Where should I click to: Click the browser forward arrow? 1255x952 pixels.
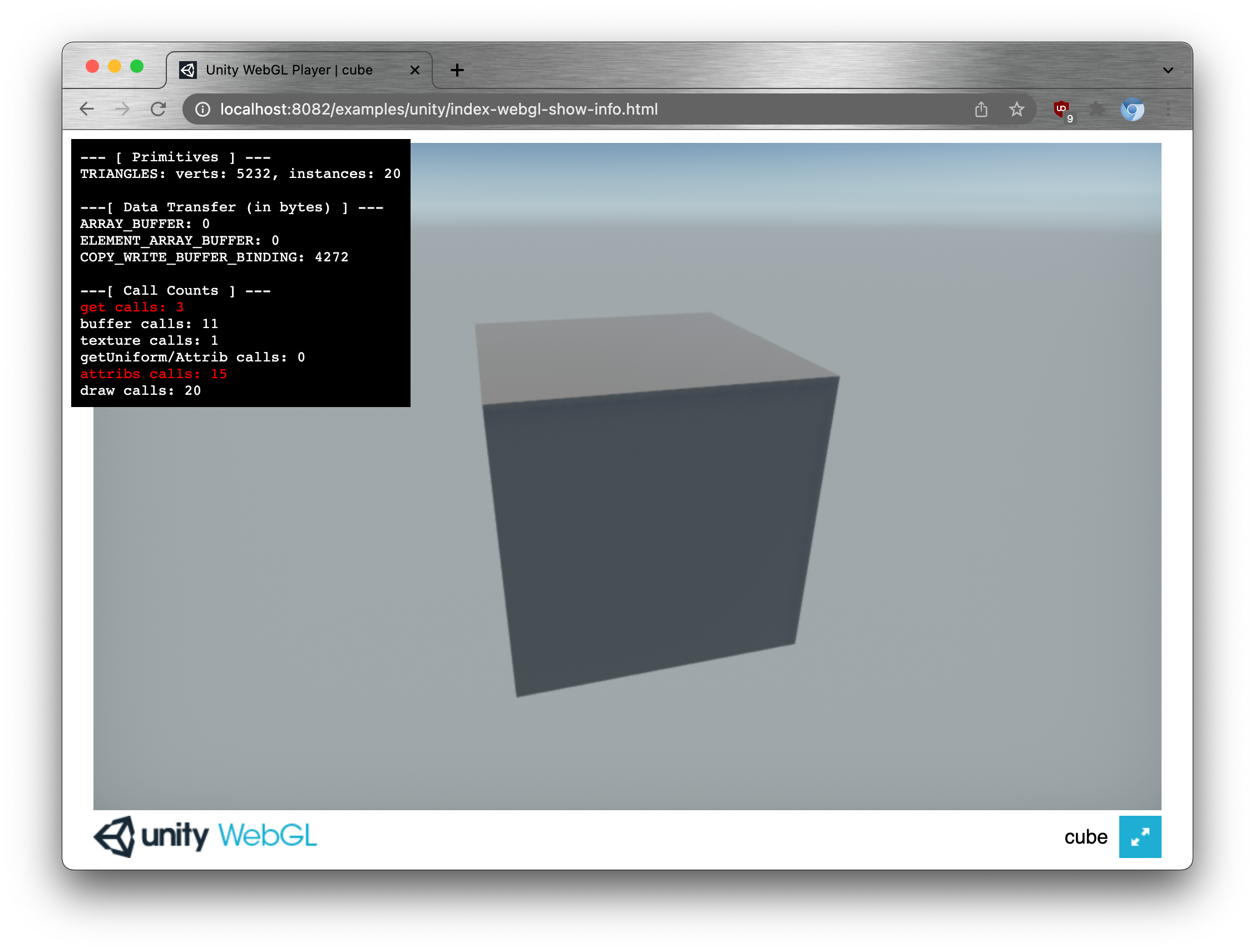pyautogui.click(x=122, y=109)
